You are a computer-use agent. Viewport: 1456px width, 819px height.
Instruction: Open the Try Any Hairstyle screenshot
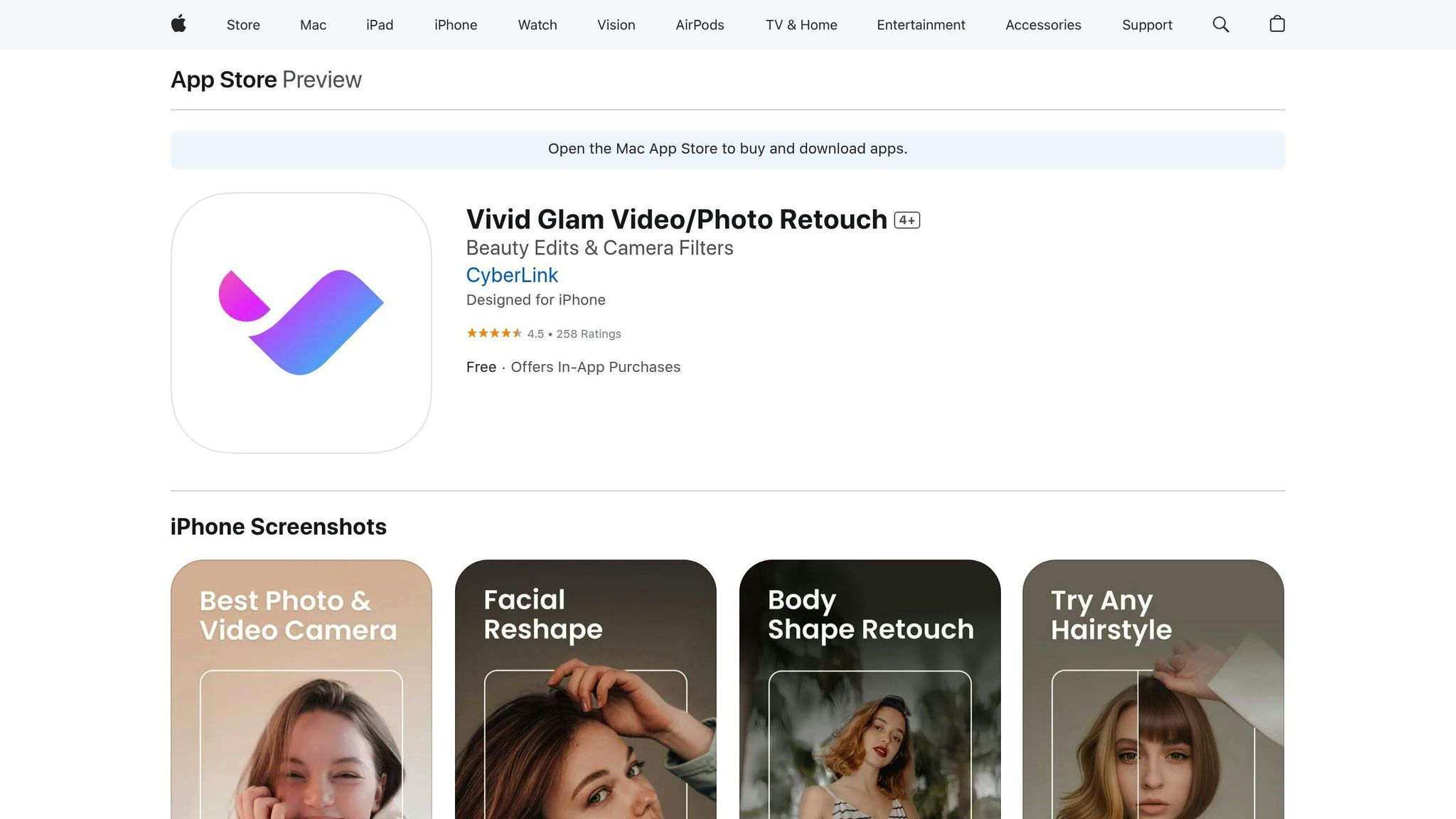1153,689
